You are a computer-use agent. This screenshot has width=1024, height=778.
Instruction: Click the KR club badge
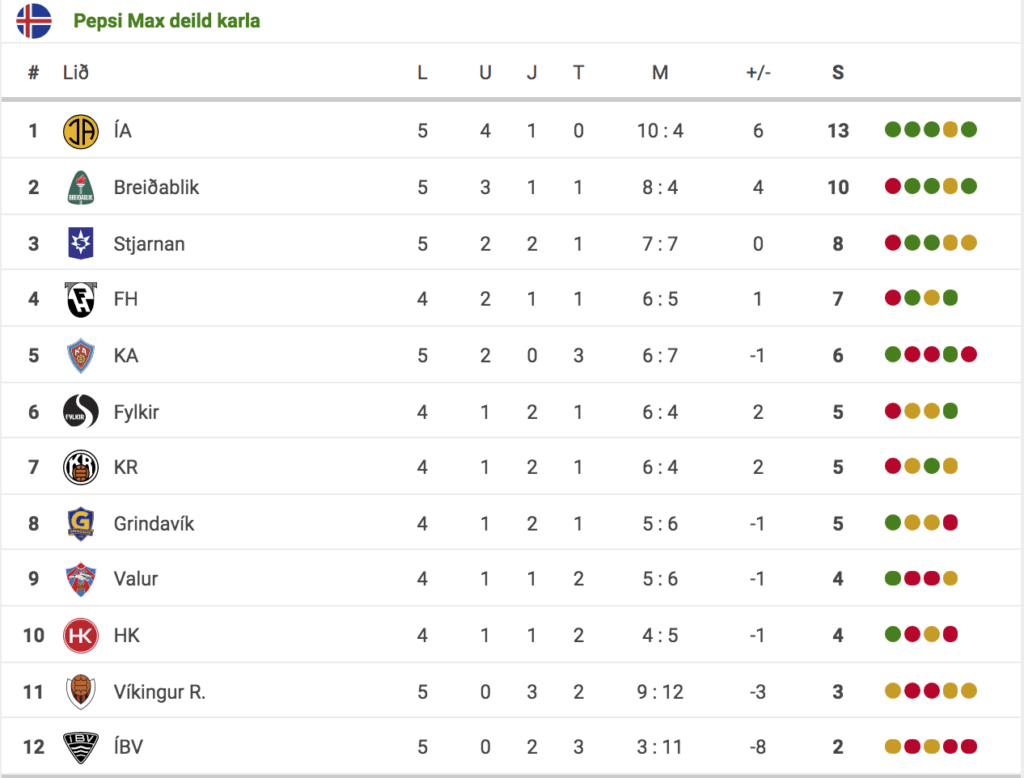coord(81,467)
